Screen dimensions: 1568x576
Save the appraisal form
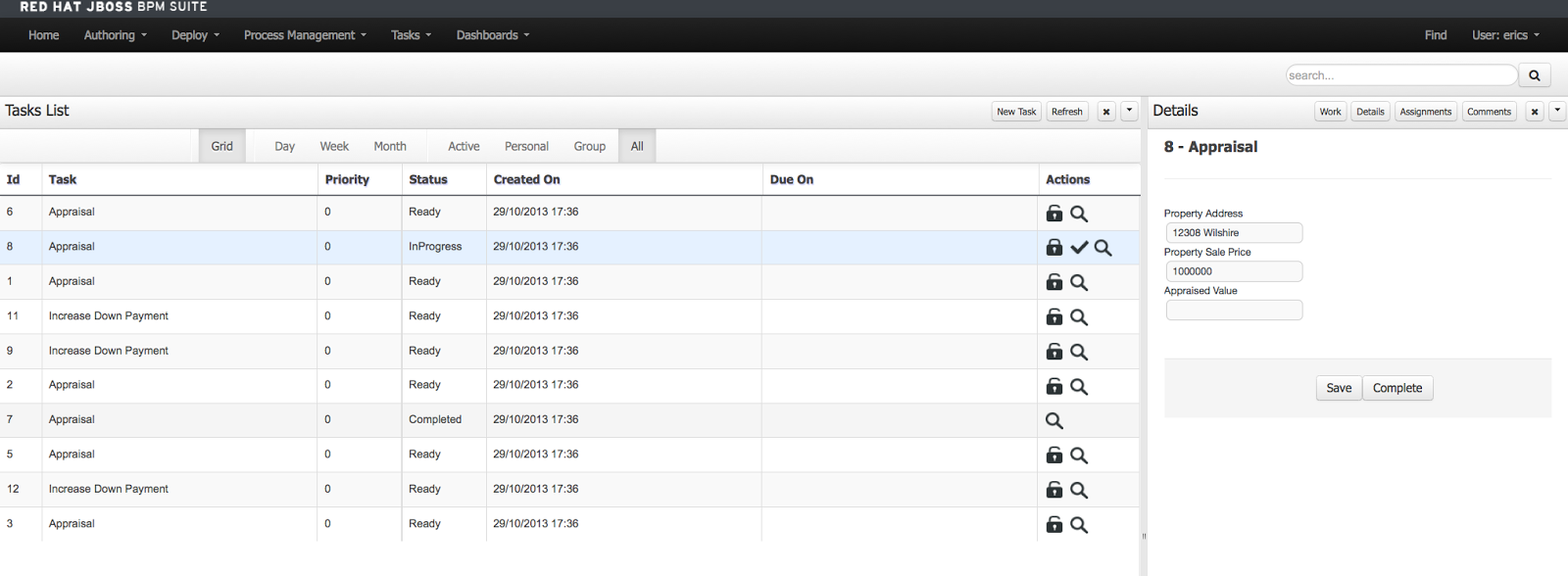(x=1339, y=388)
